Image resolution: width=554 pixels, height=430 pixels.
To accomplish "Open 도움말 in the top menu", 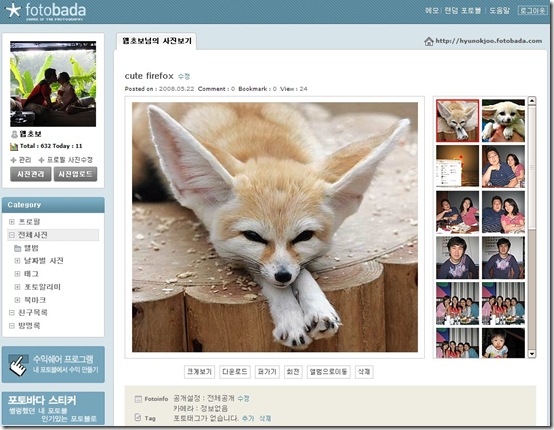I will pos(499,11).
